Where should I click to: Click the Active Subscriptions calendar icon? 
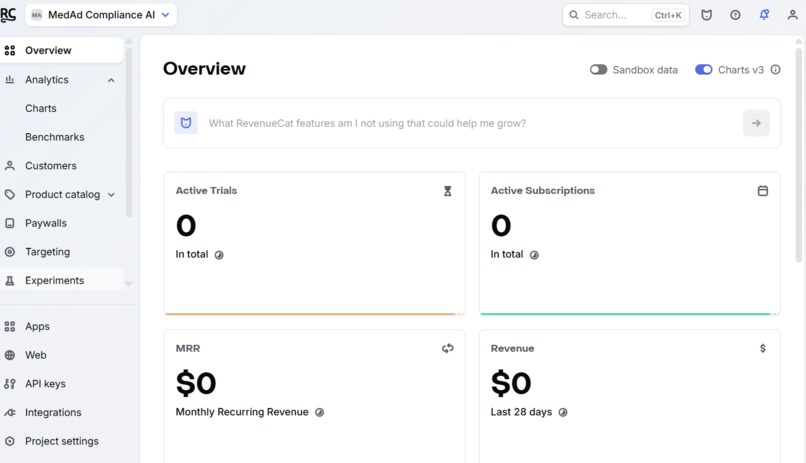[763, 191]
